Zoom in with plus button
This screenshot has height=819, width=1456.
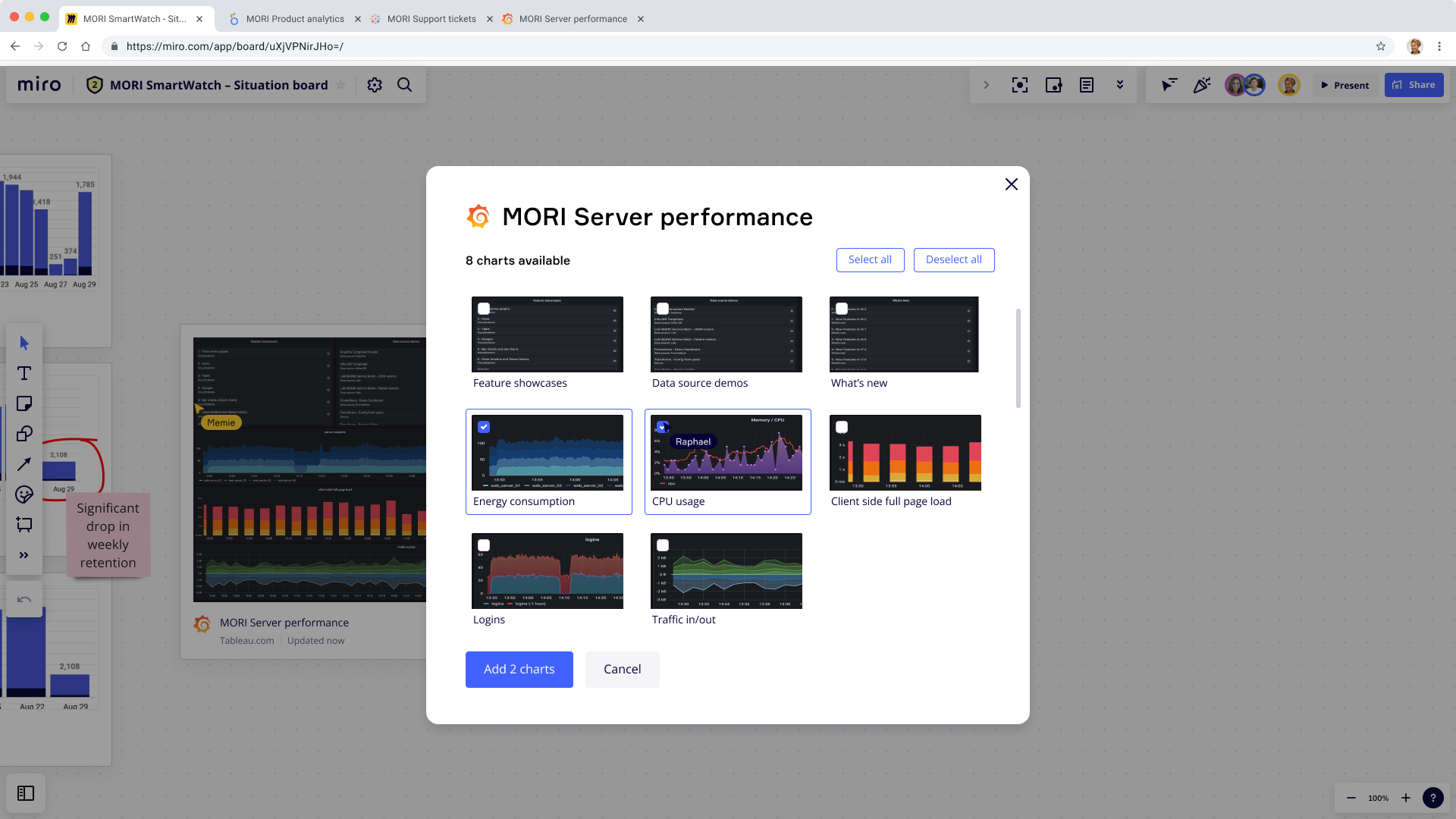click(x=1406, y=798)
